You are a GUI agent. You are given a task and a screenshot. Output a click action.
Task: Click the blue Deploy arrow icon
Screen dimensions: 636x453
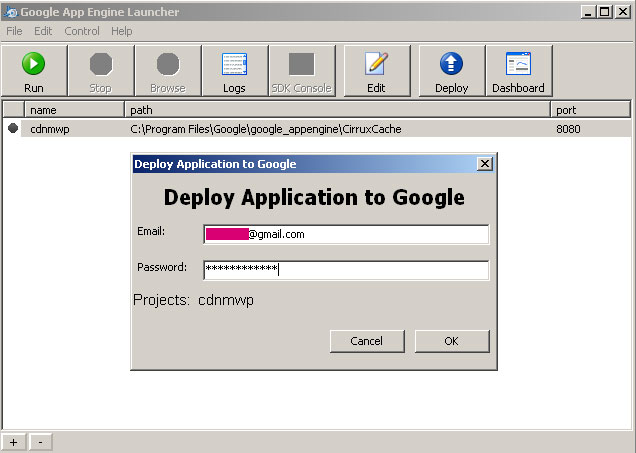click(451, 64)
